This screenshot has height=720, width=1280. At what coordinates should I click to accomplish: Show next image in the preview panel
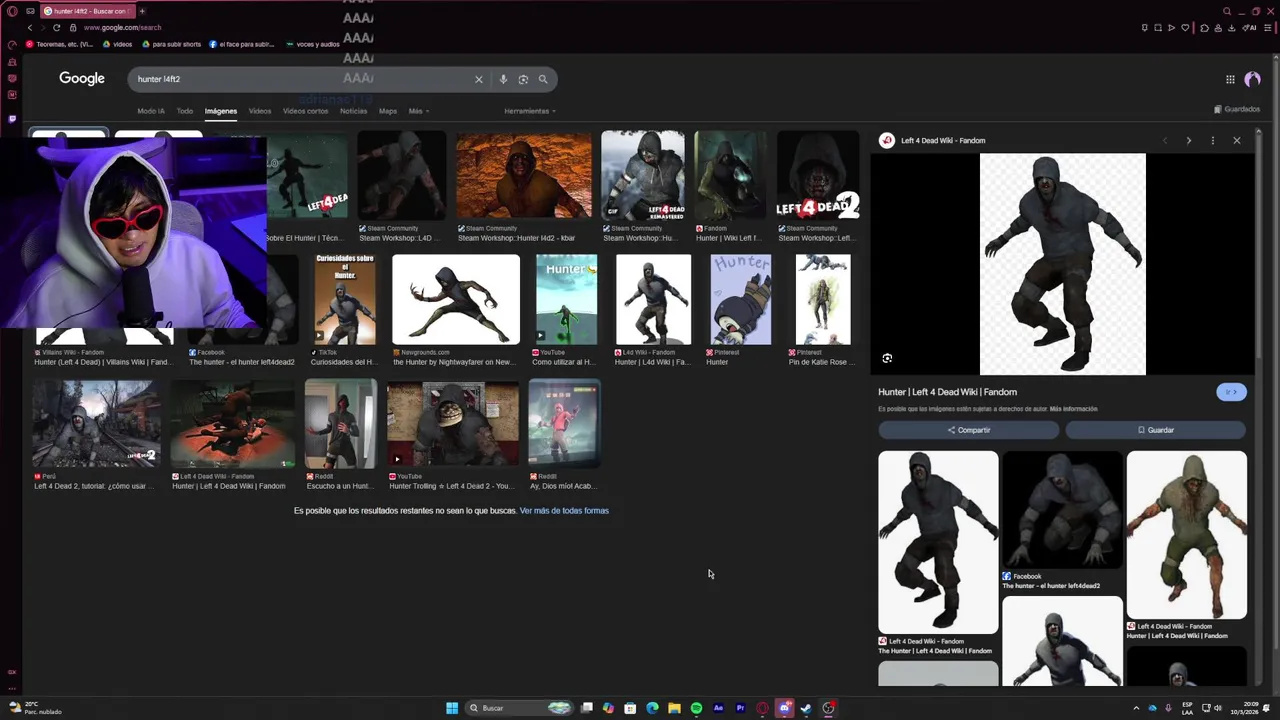click(1188, 141)
